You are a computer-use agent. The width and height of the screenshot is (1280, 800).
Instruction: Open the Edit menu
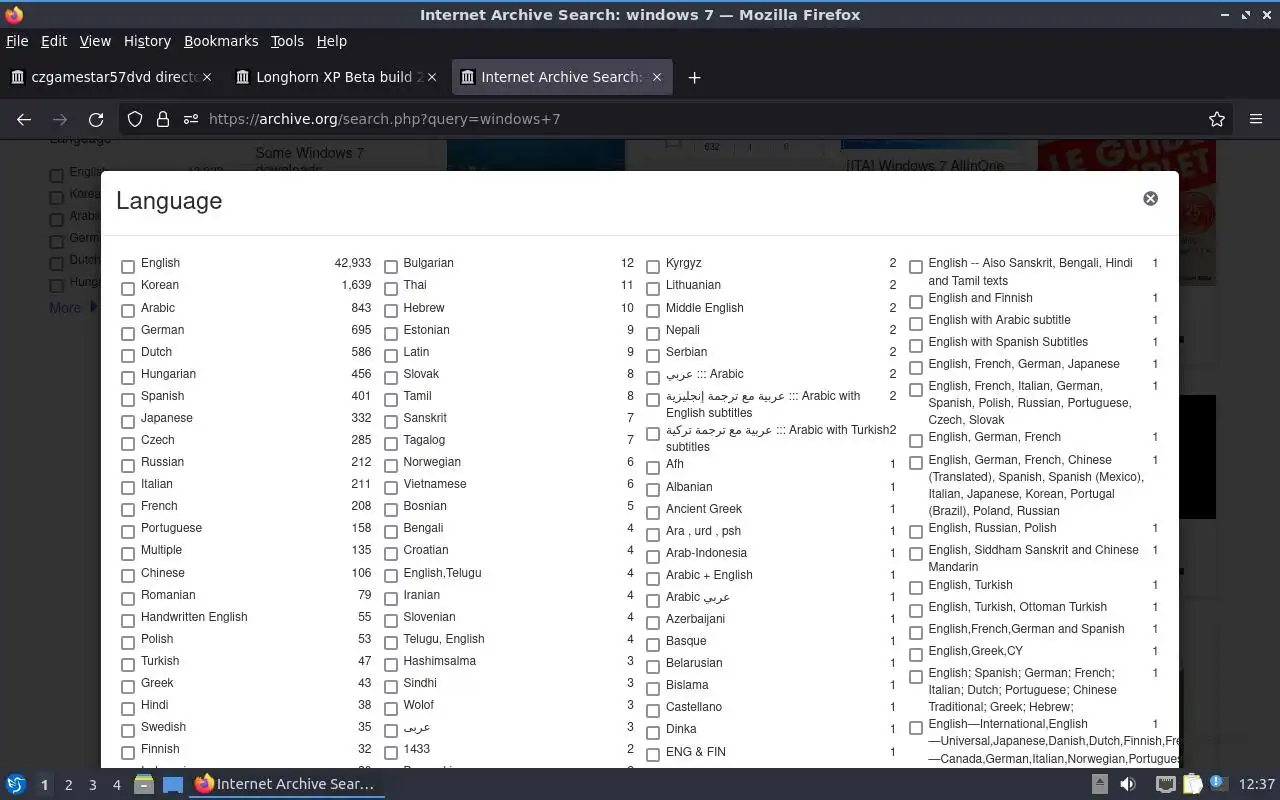(54, 41)
